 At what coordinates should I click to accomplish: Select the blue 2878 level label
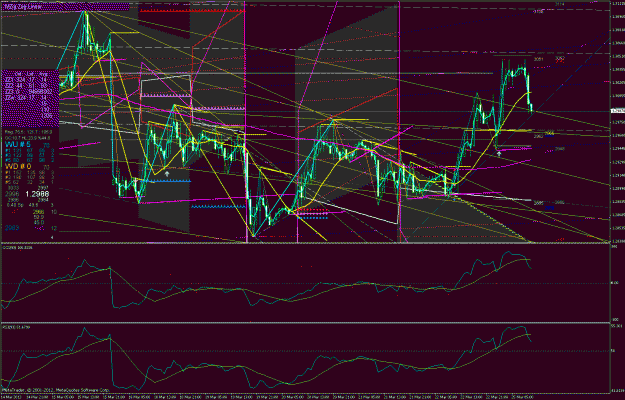tap(550, 208)
